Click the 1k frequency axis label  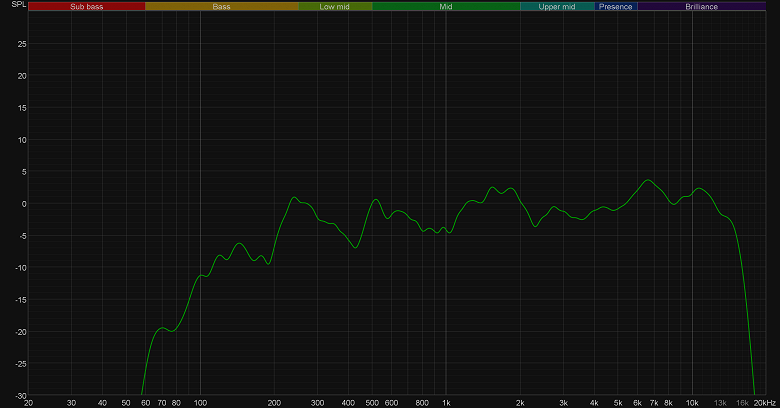click(446, 403)
